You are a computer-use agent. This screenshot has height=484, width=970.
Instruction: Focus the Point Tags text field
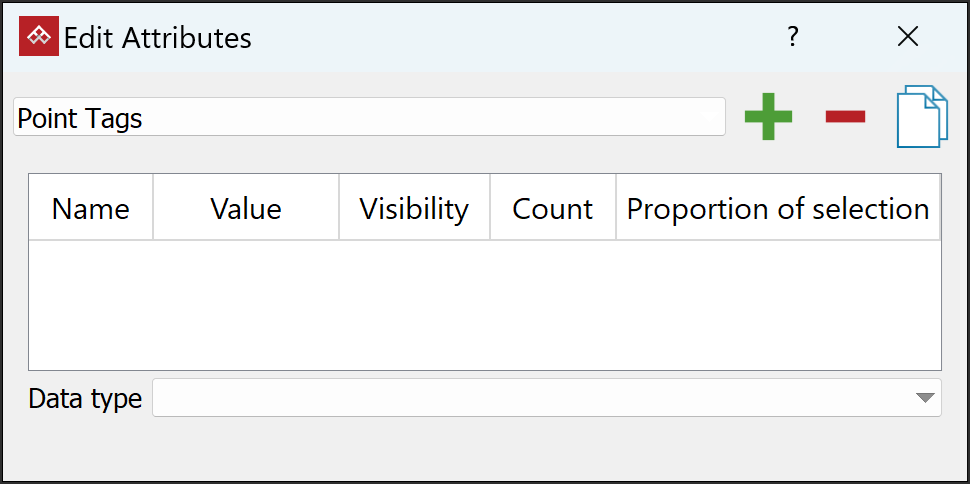tap(369, 117)
